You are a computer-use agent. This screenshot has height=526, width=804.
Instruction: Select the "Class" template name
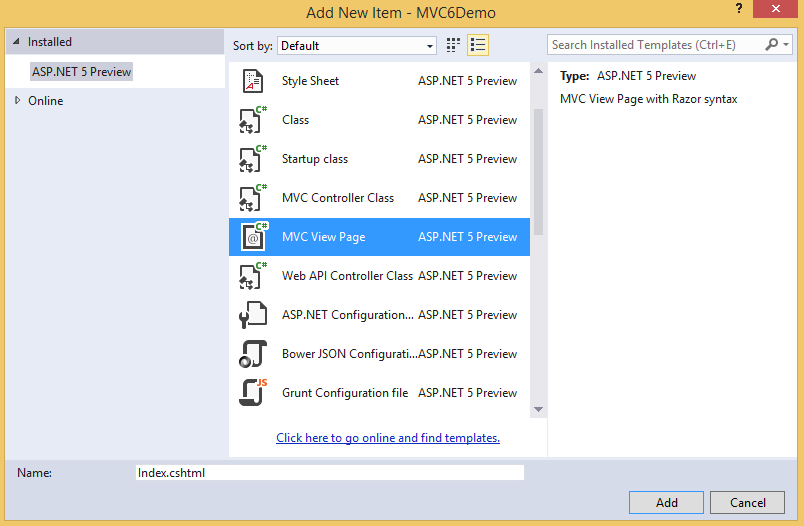pyautogui.click(x=295, y=120)
